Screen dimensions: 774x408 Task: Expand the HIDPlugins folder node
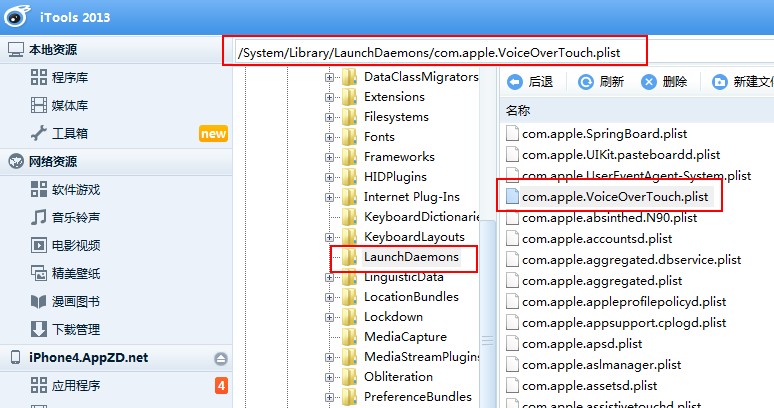[329, 177]
